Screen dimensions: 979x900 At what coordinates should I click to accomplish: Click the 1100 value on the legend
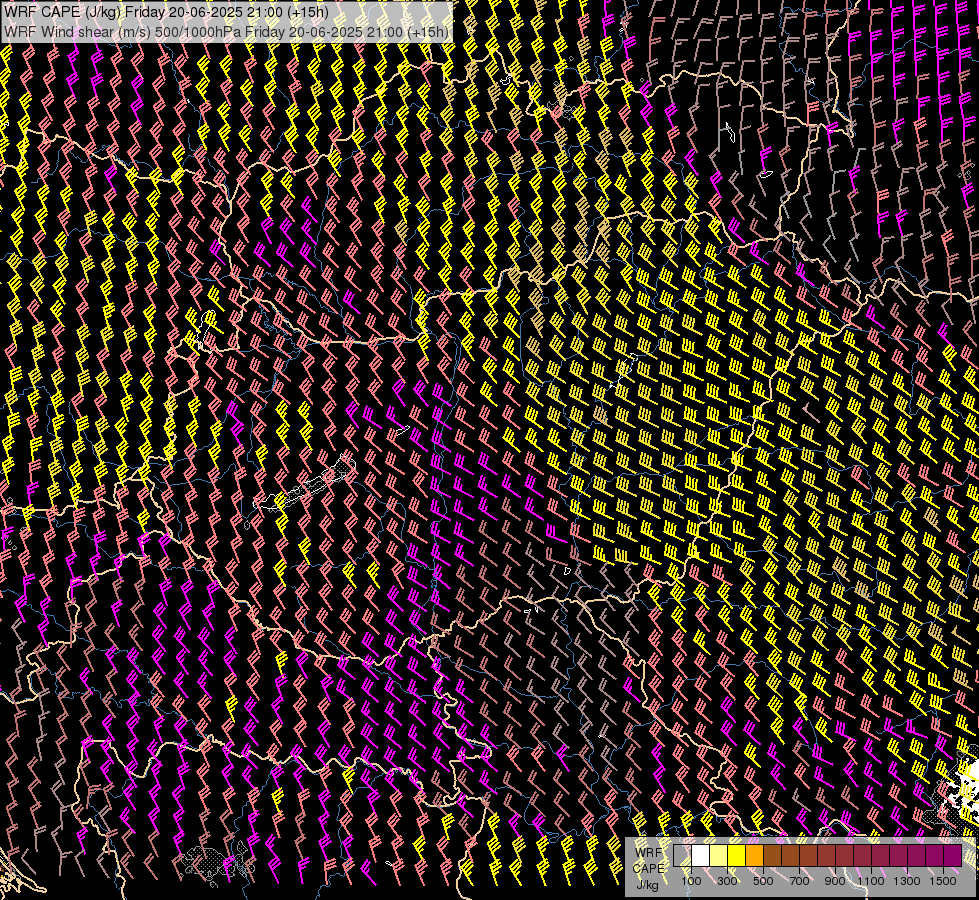pyautogui.click(x=870, y=881)
